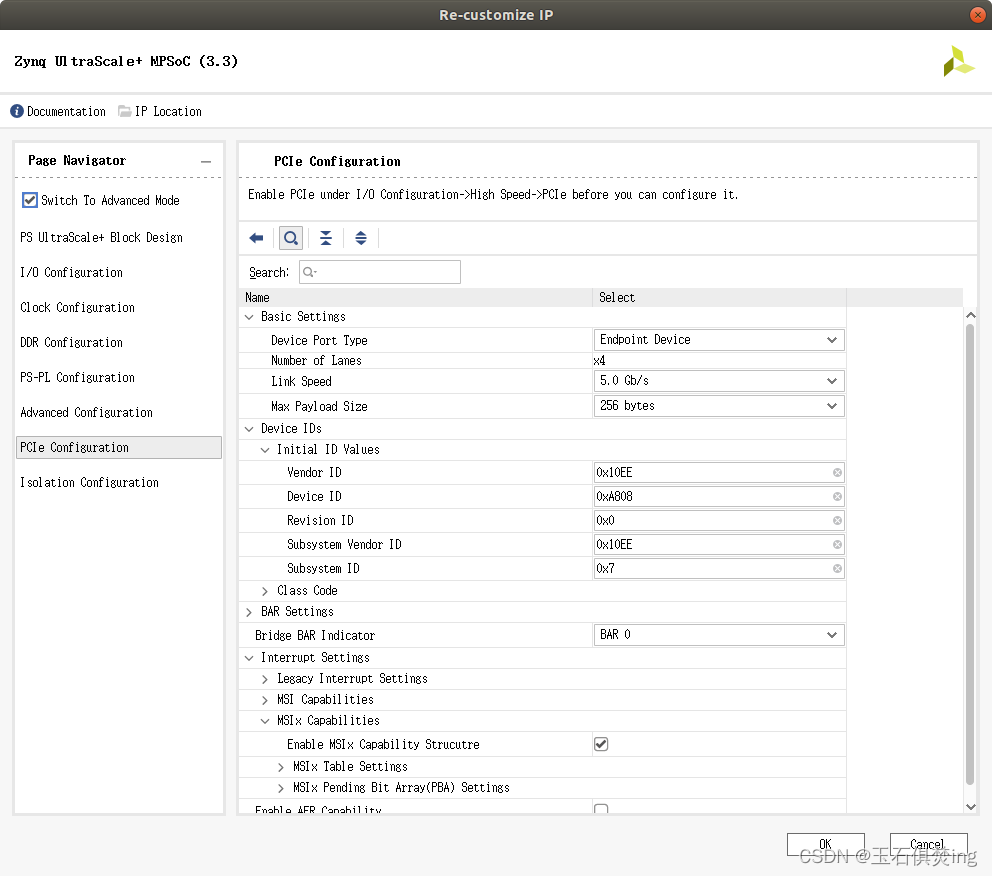The height and width of the screenshot is (876, 992).
Task: Click the vertical scrollbar thumb
Action: (970, 554)
